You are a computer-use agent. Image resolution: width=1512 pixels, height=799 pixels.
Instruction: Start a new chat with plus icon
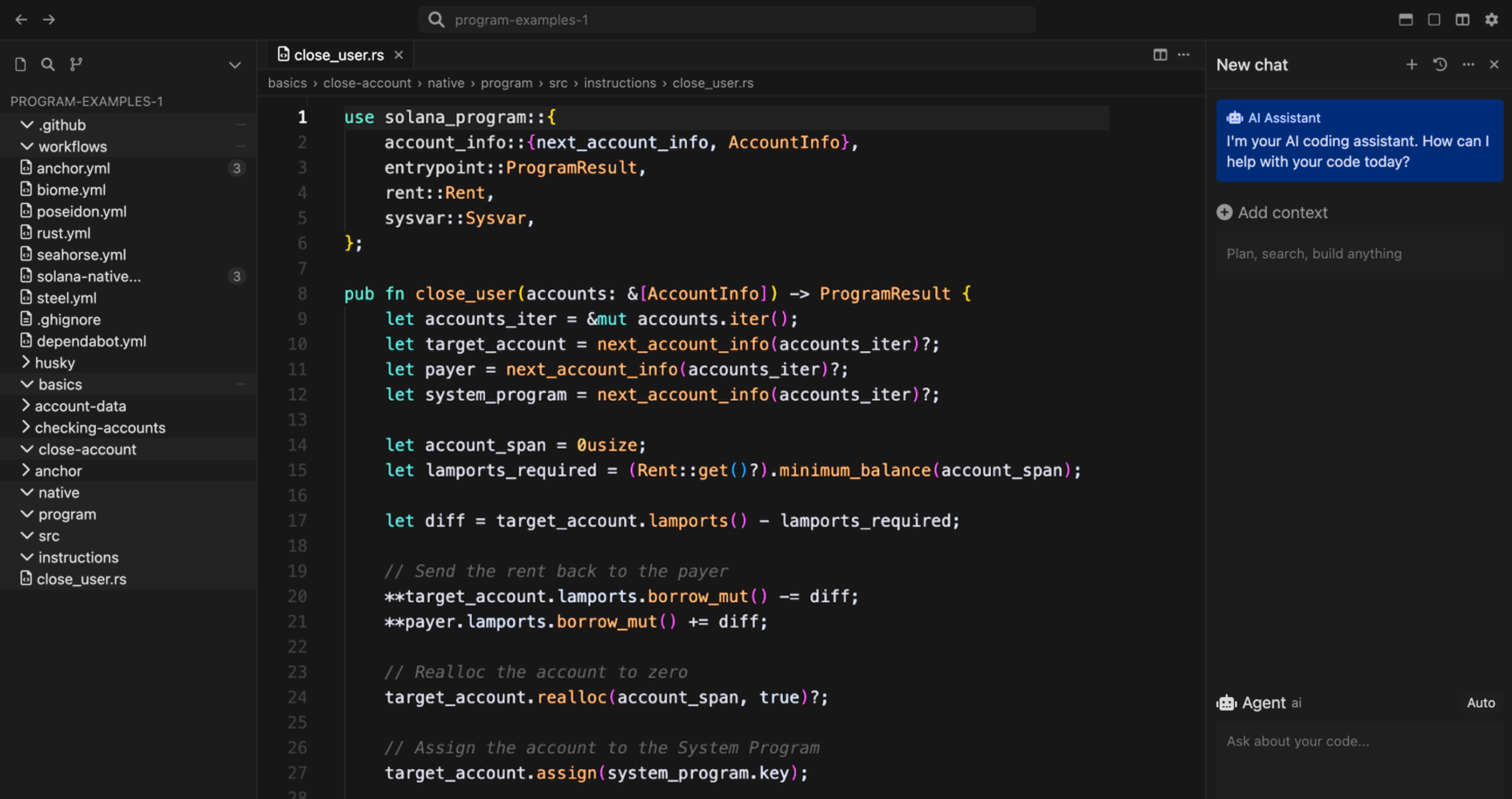(1412, 65)
